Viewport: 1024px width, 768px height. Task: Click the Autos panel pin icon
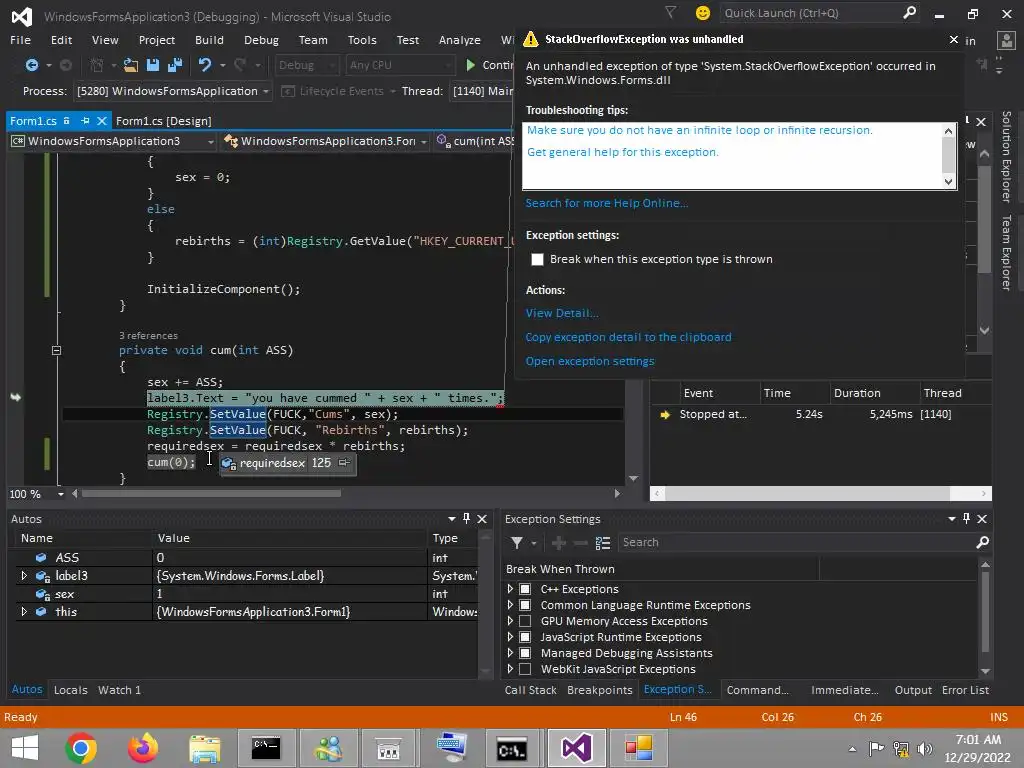[466, 519]
